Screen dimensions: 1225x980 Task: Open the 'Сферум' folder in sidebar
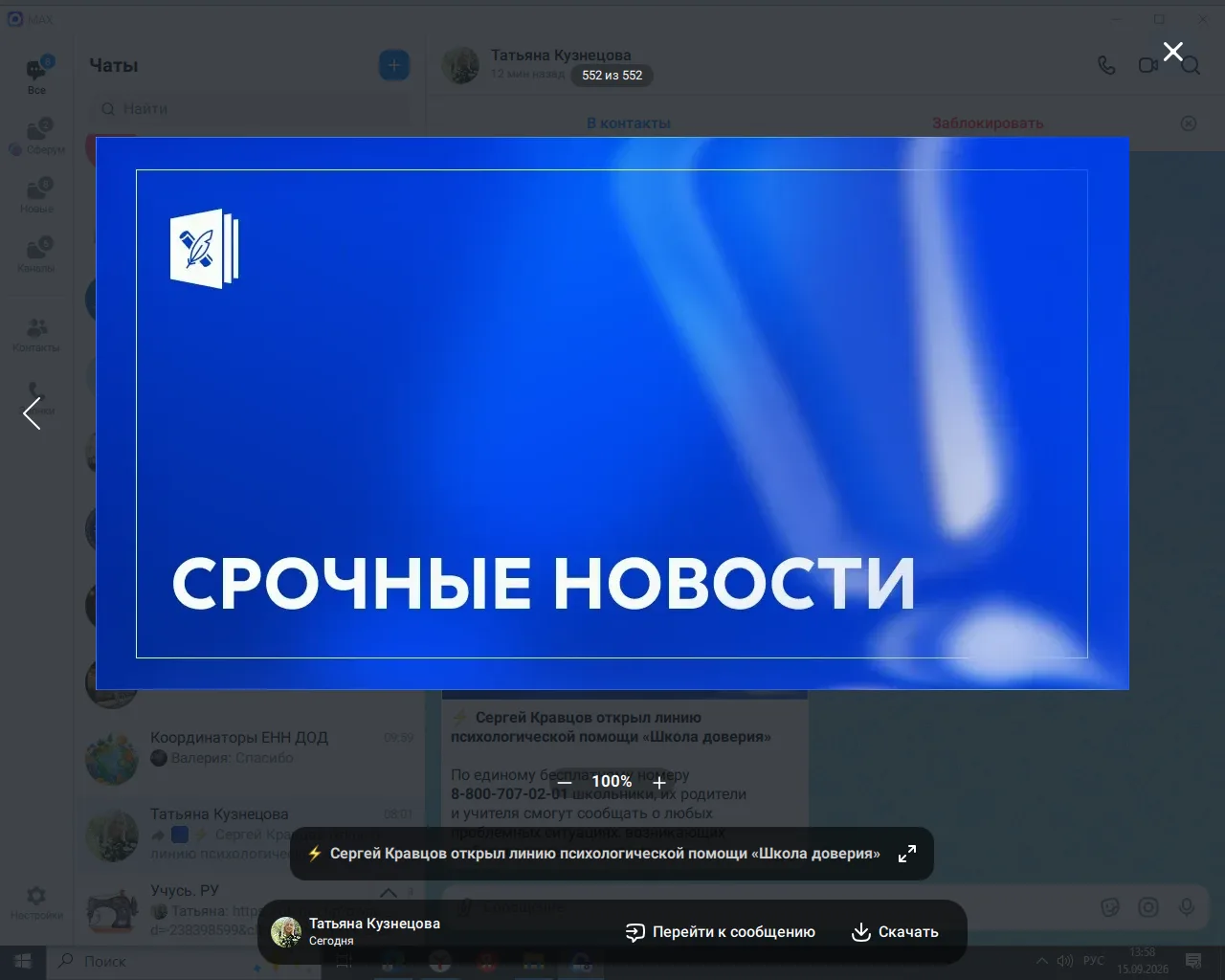click(36, 136)
